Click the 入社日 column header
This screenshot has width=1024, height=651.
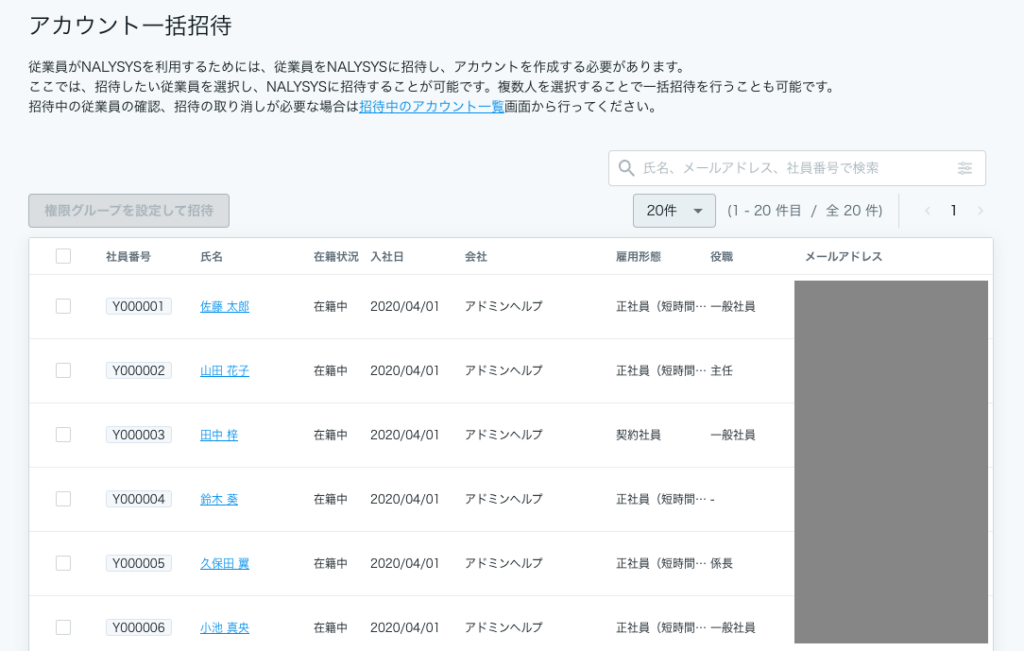tap(387, 257)
